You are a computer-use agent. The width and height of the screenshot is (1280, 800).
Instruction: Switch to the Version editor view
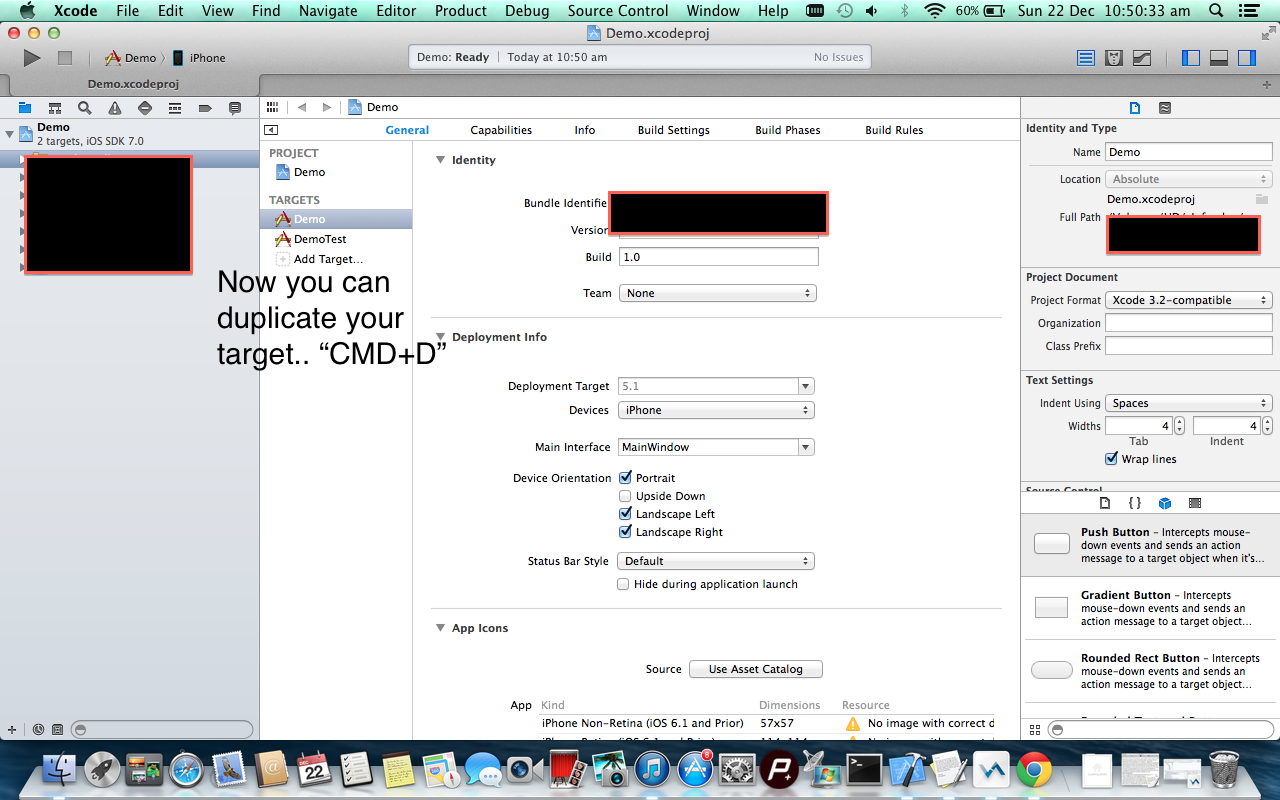click(x=1142, y=58)
